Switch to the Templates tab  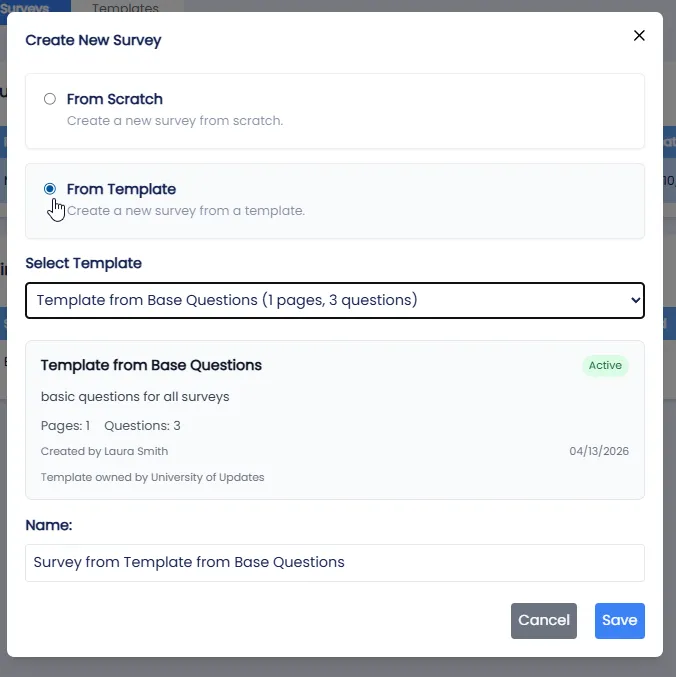(x=125, y=7)
